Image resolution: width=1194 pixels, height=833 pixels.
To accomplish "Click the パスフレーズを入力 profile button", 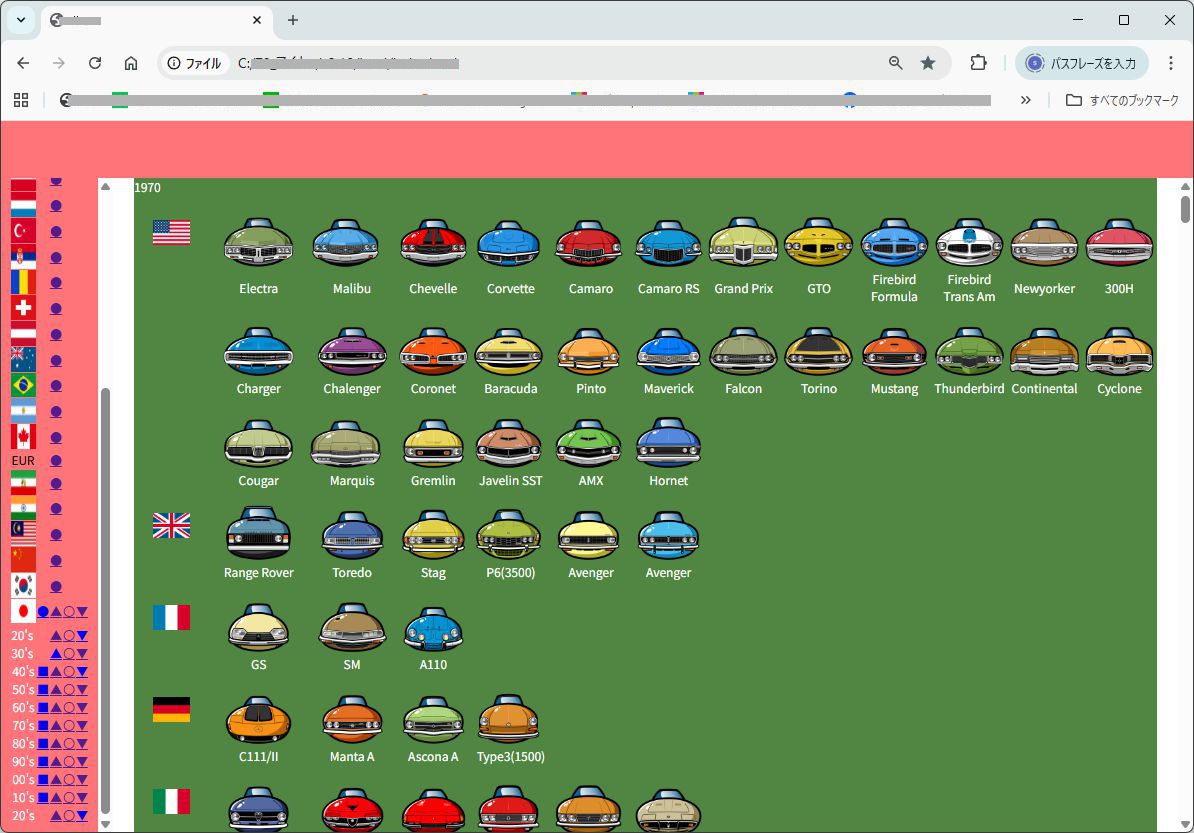I will pos(1081,63).
